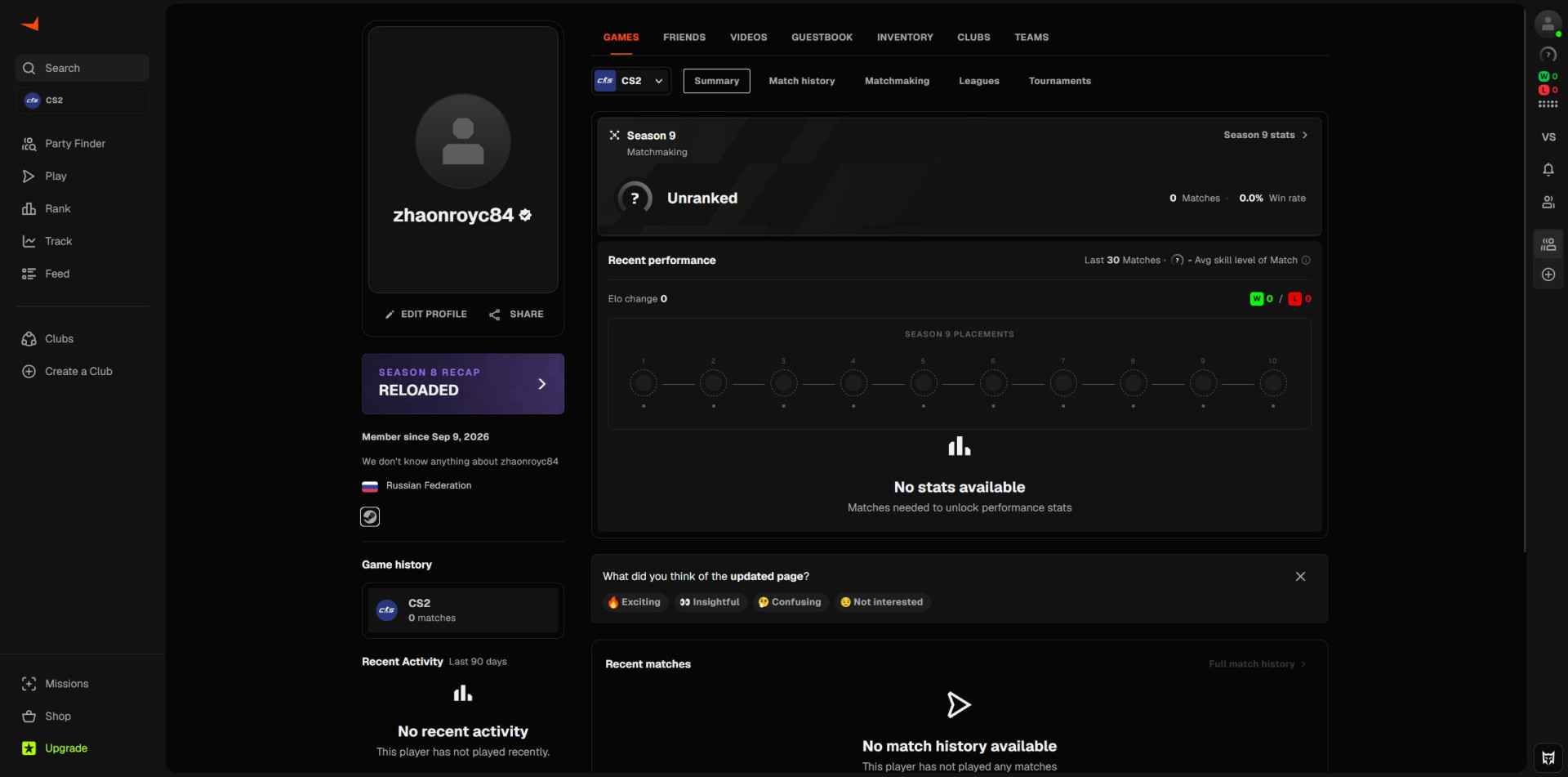Open Clubs in the left sidebar
This screenshot has width=1568, height=777.
(59, 339)
